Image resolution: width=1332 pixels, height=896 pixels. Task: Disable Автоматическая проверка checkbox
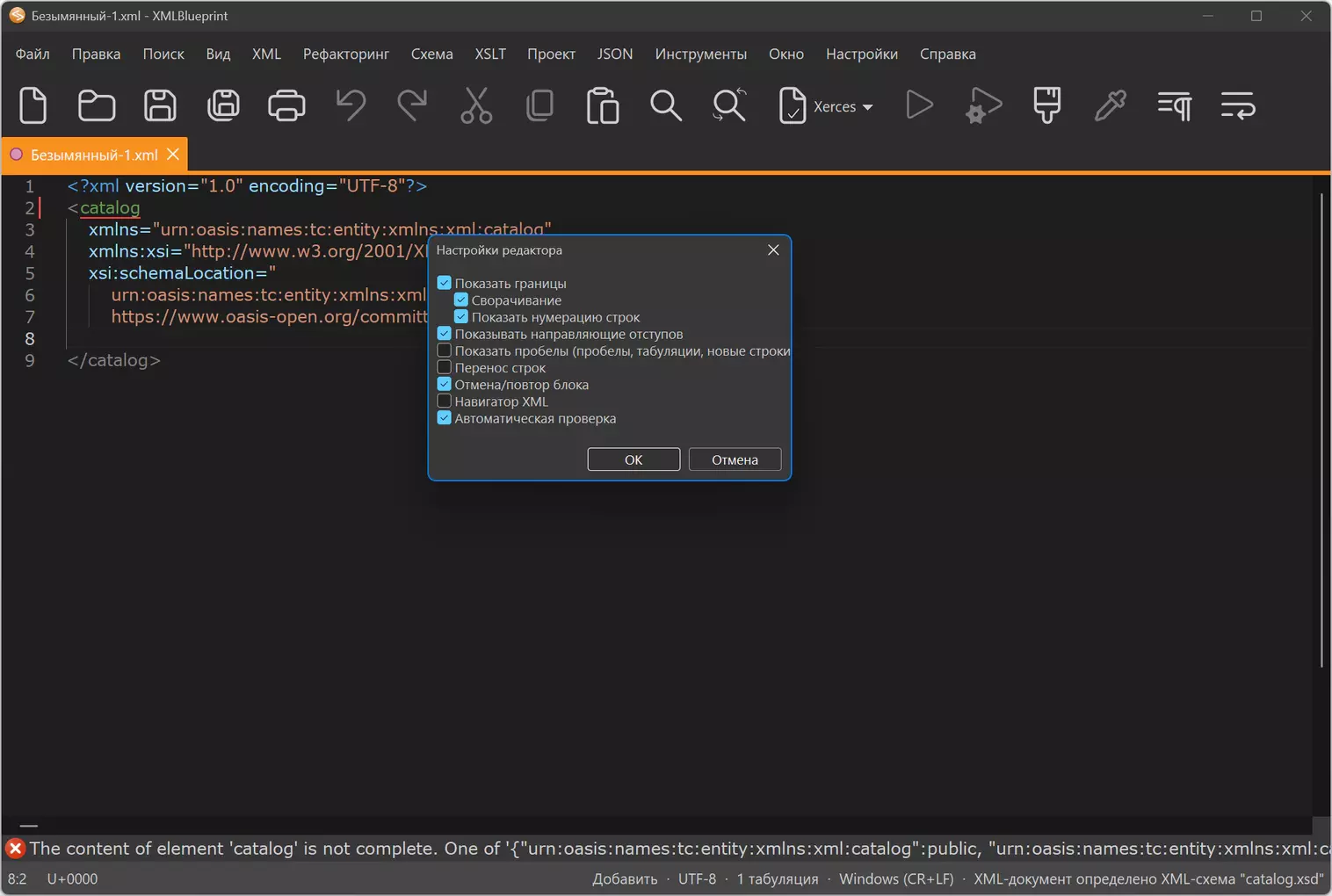[445, 418]
